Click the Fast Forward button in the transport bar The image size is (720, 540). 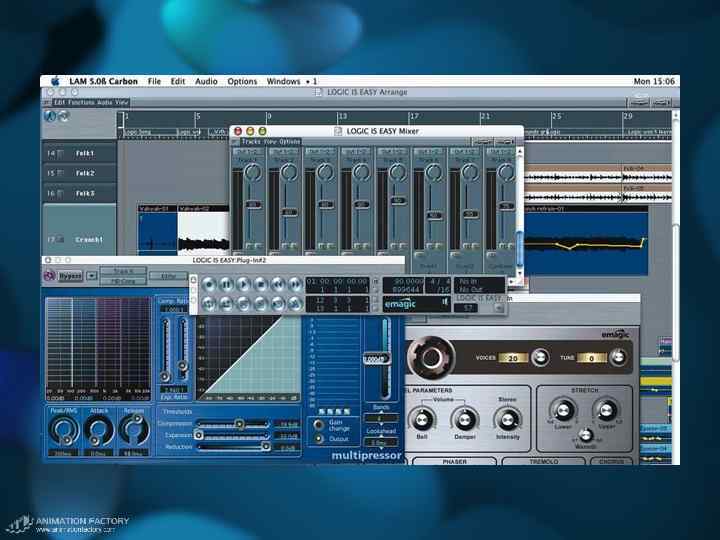(295, 285)
